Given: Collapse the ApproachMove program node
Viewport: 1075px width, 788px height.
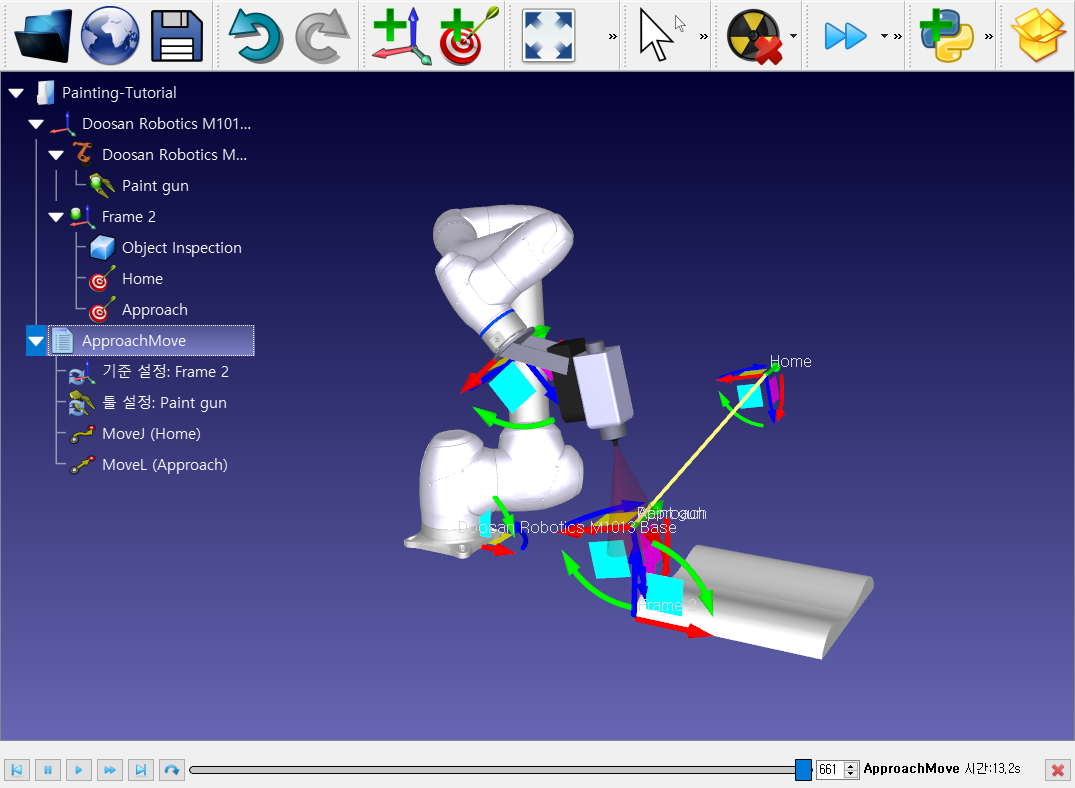Looking at the screenshot, I should coord(36,342).
